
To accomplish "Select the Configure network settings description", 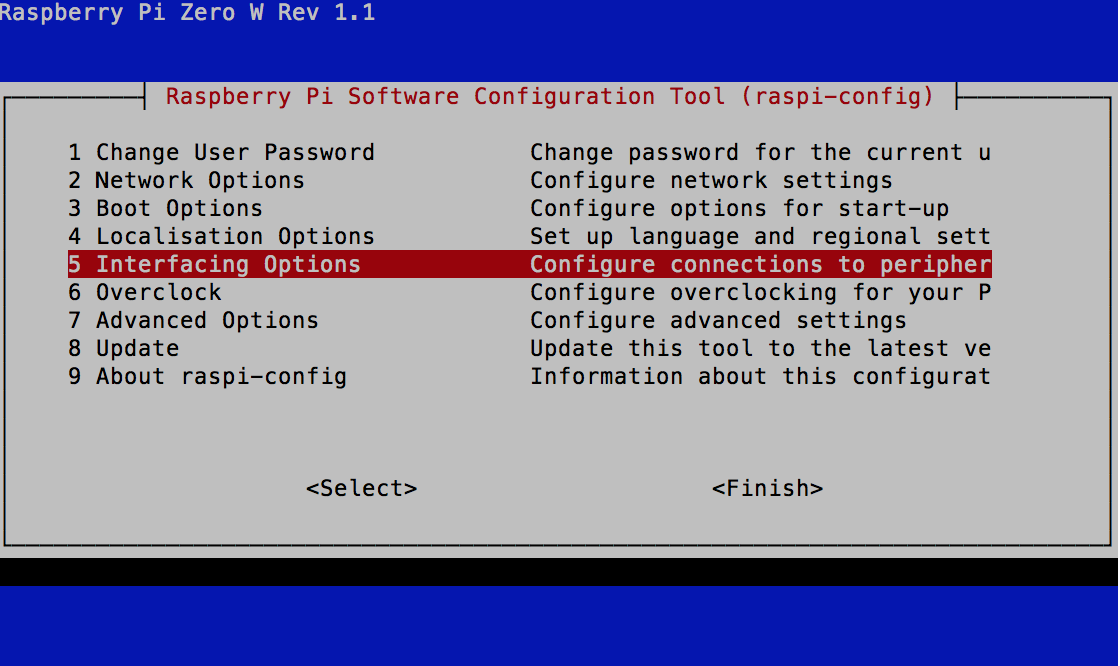I will tap(710, 180).
